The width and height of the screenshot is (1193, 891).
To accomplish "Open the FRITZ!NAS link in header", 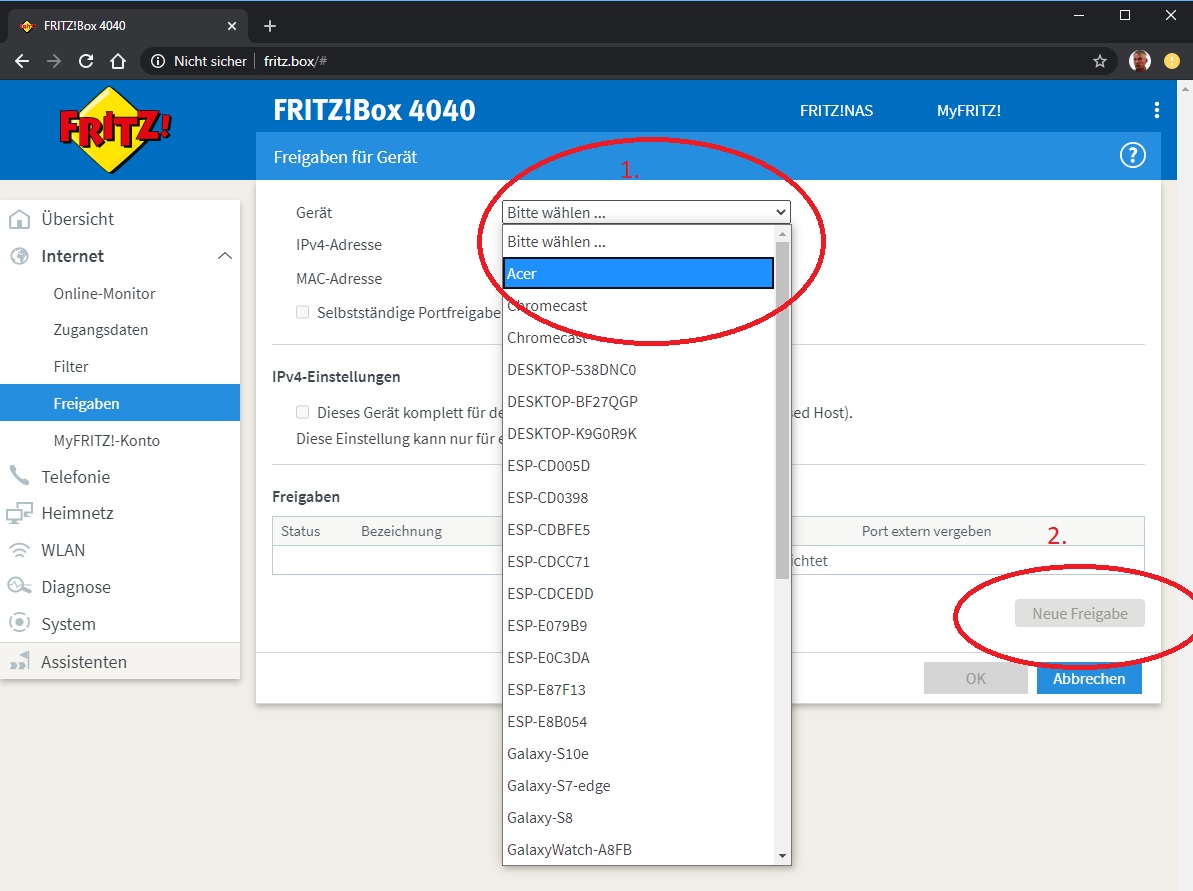I will [x=836, y=111].
